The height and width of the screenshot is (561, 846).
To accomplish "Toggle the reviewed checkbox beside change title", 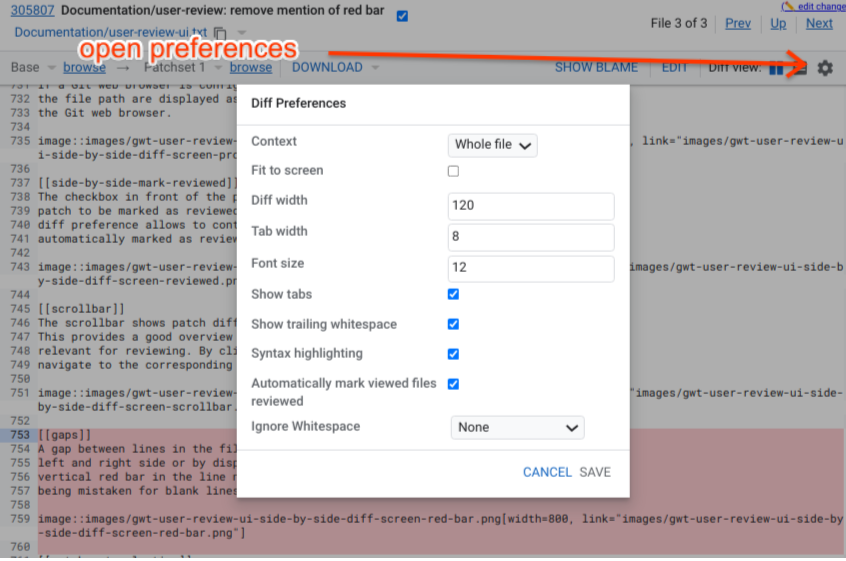I will click(x=402, y=16).
